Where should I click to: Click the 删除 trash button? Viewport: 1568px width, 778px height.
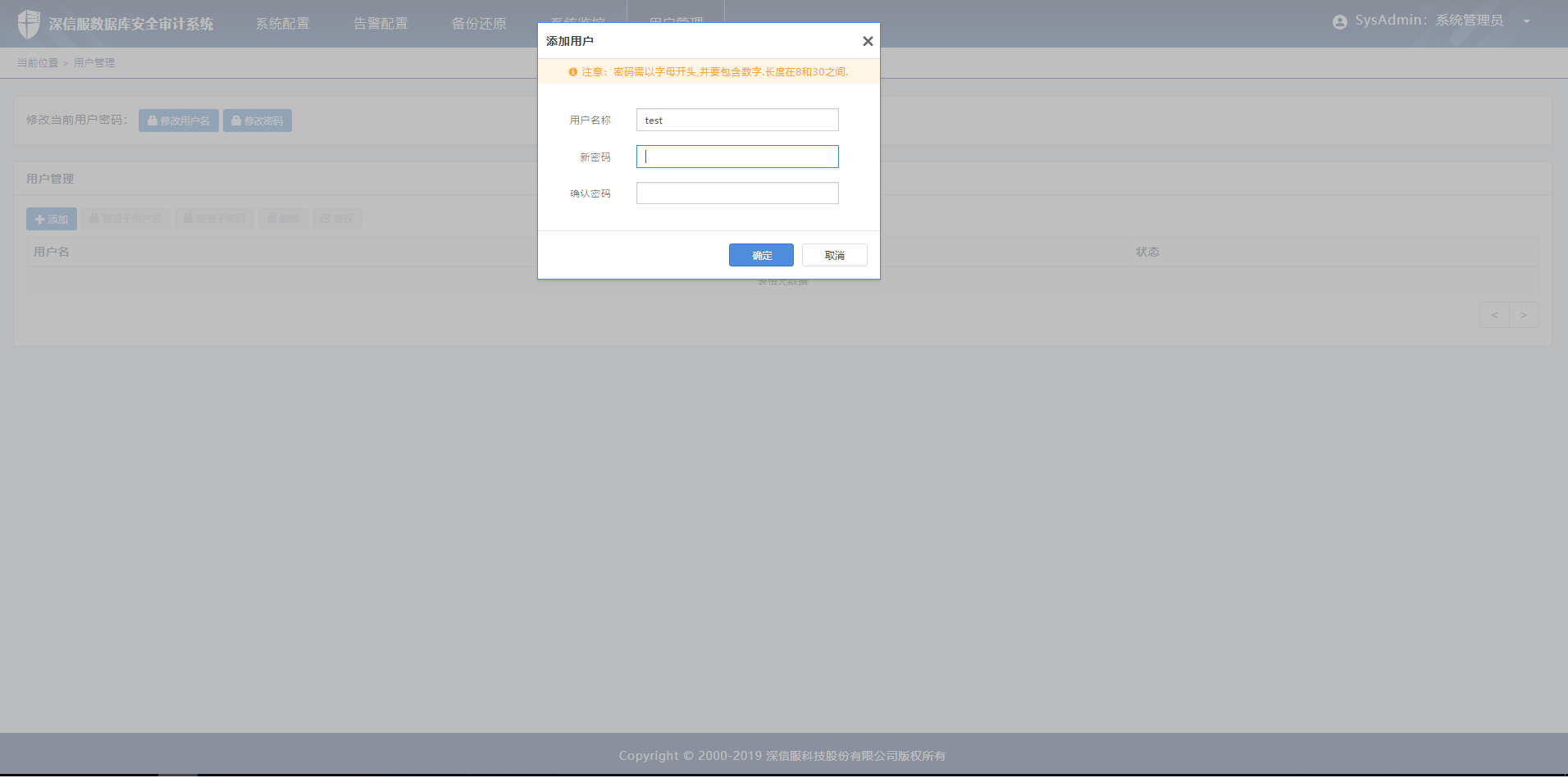pyautogui.click(x=284, y=219)
